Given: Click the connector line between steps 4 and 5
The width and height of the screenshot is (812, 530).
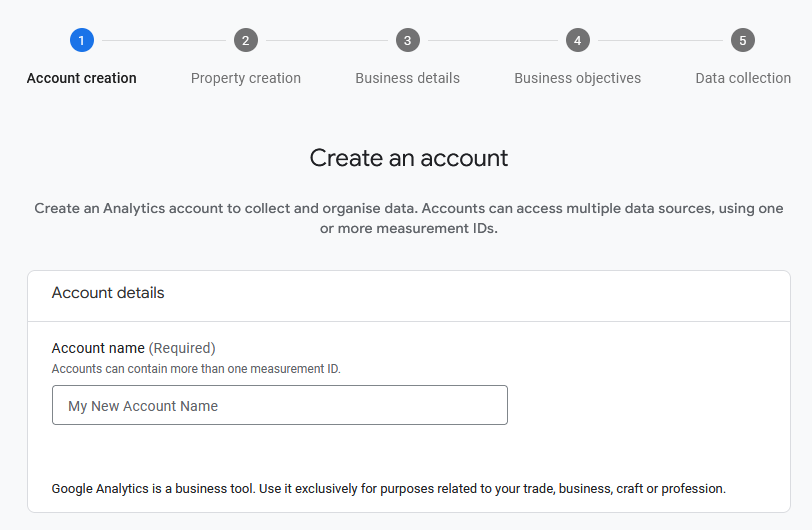Looking at the screenshot, I should [x=660, y=40].
